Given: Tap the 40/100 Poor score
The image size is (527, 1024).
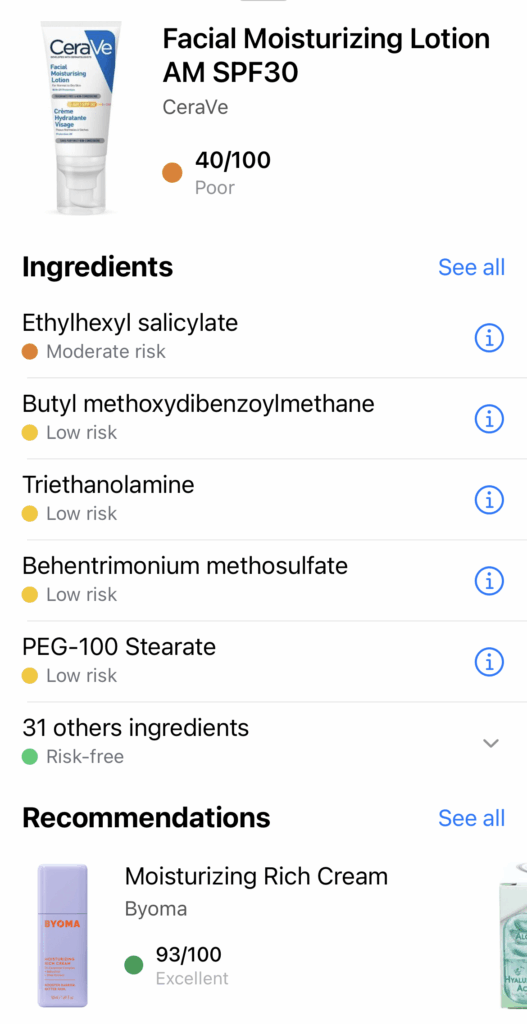Looking at the screenshot, I should pos(232,172).
